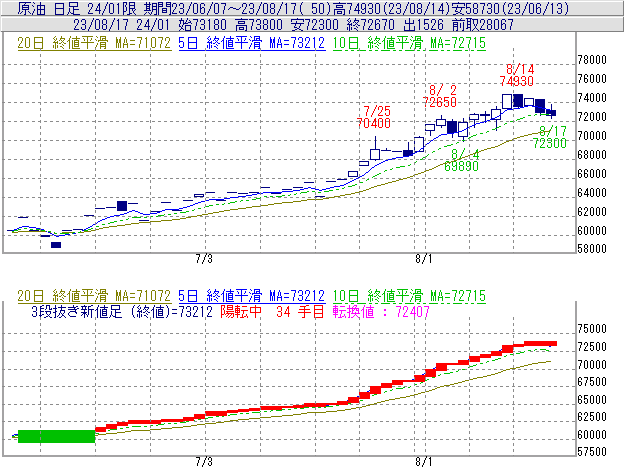Click the 20日 終値平滑 MA=71072 legend in upper chart

(x=94, y=43)
